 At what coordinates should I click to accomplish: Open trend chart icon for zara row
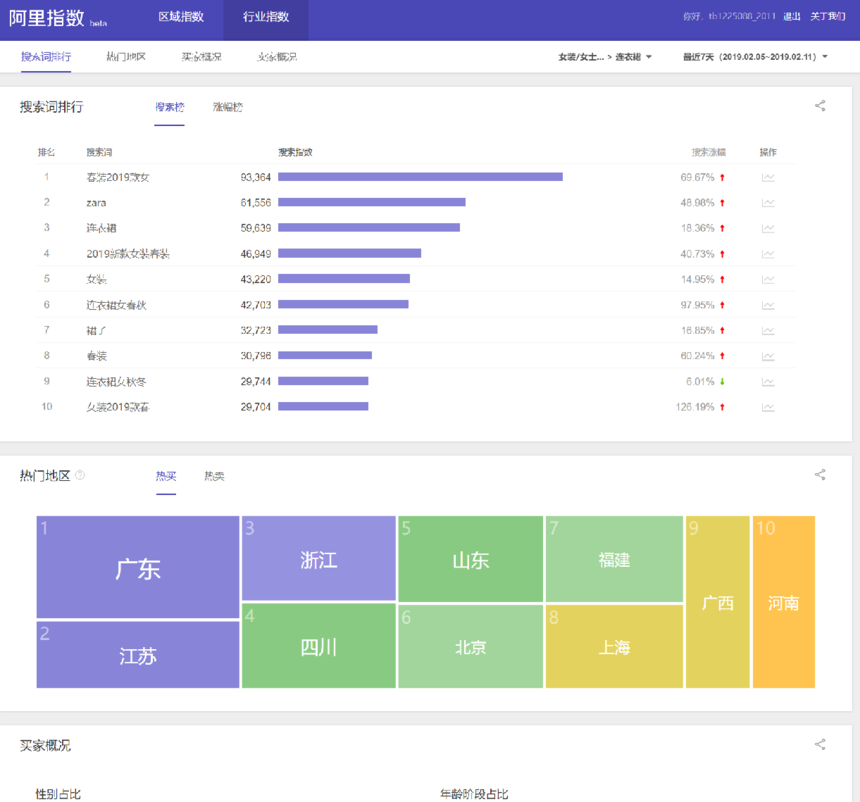[768, 203]
